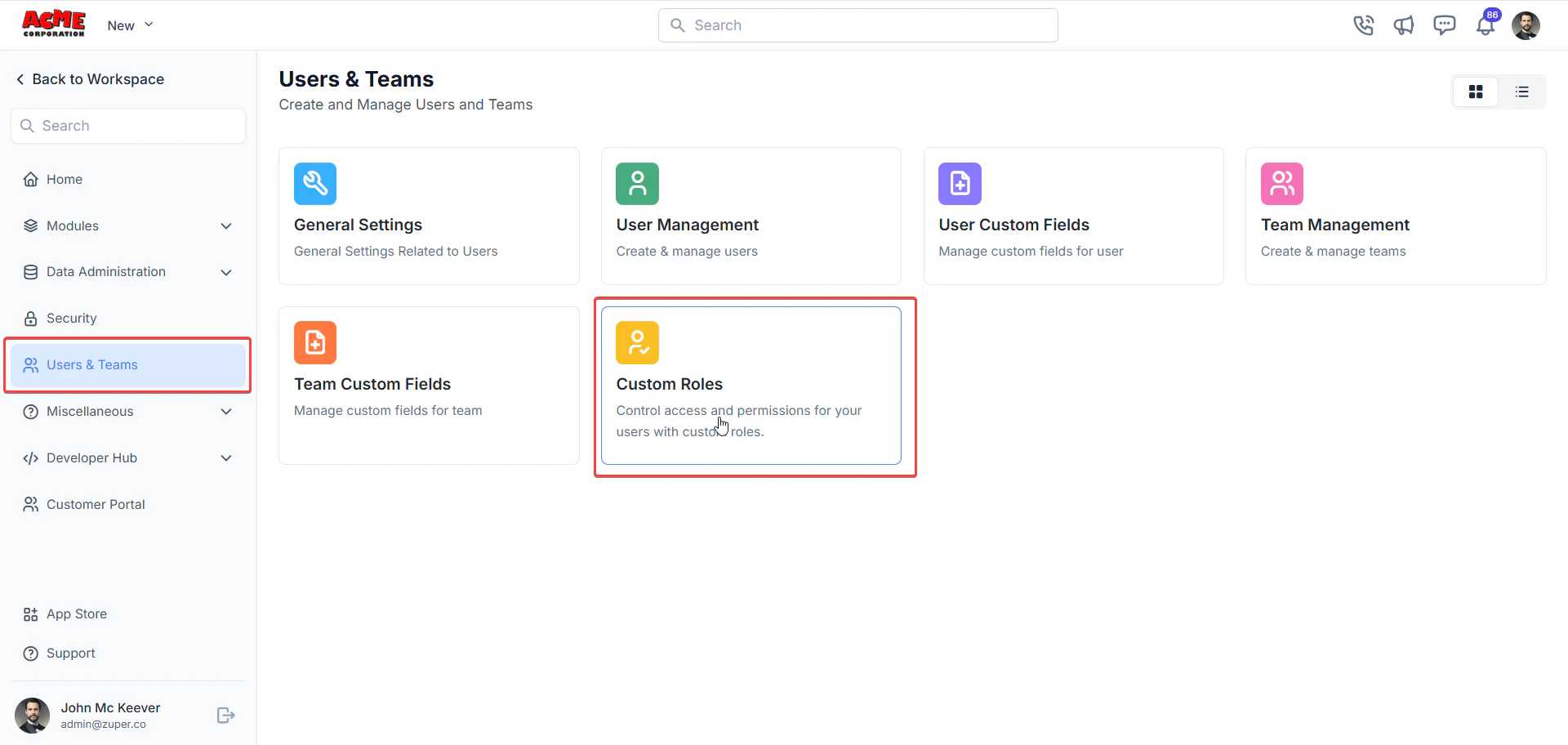Click 'admin@zuper.co' email text
The image size is (1568, 745).
pos(104,725)
